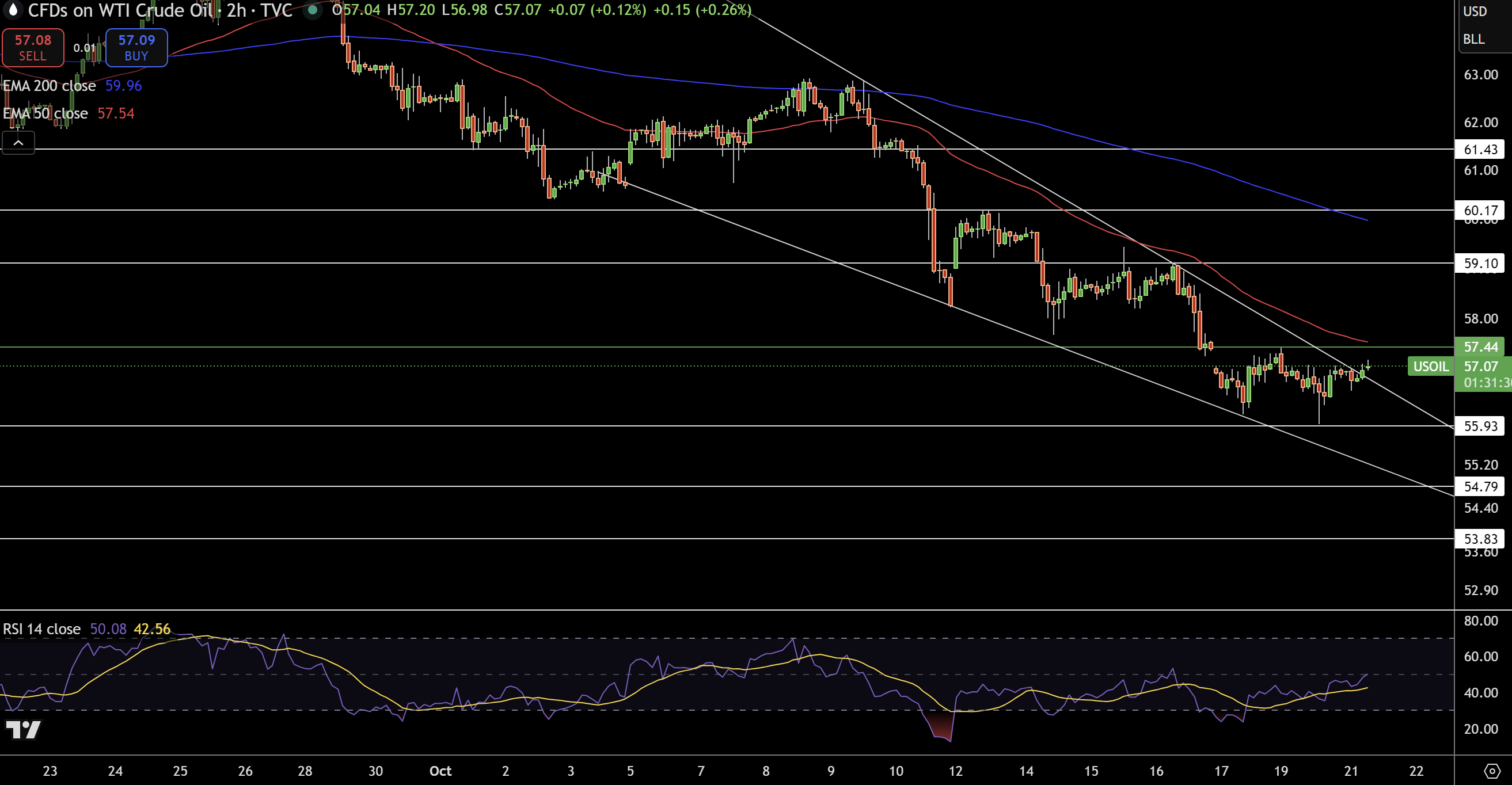This screenshot has height=785, width=1512.
Task: Toggle the EMA 200 close indicator legend
Action: point(50,86)
